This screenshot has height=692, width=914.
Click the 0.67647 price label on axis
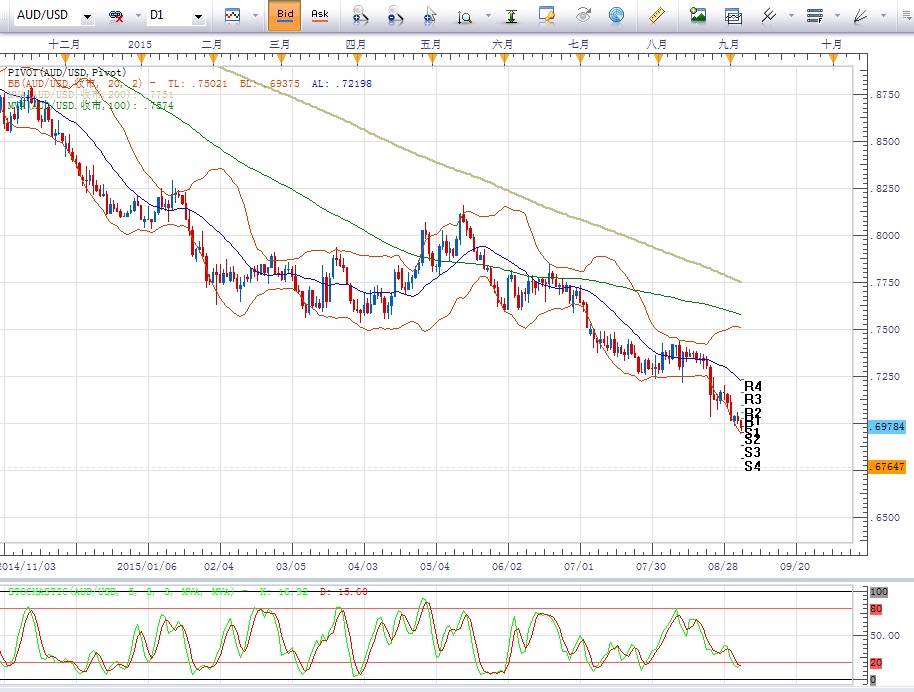(x=889, y=467)
